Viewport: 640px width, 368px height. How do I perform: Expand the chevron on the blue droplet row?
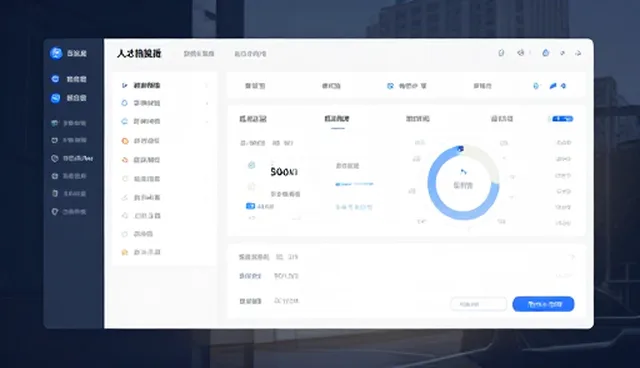click(207, 103)
